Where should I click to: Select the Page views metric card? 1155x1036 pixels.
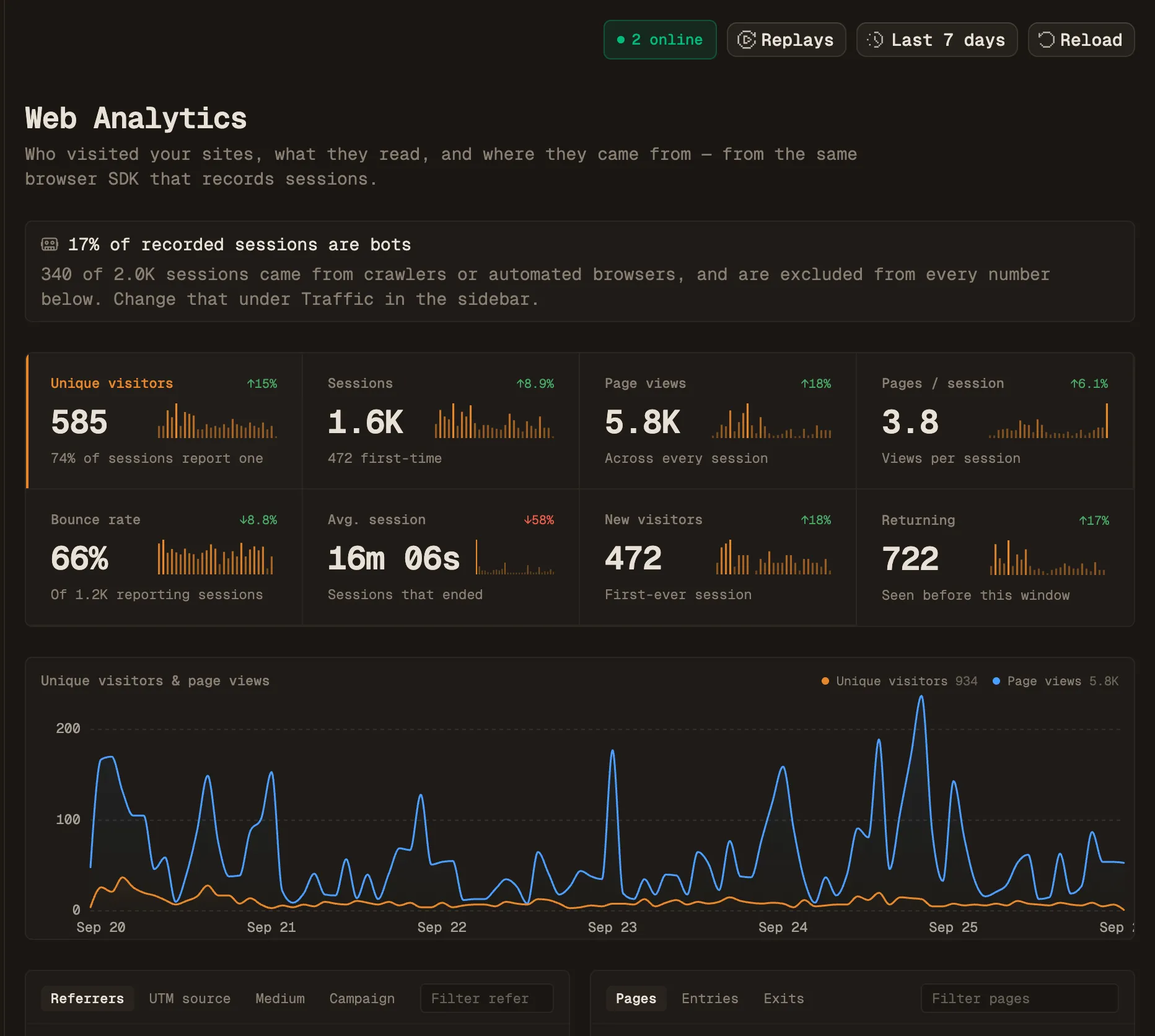718,421
